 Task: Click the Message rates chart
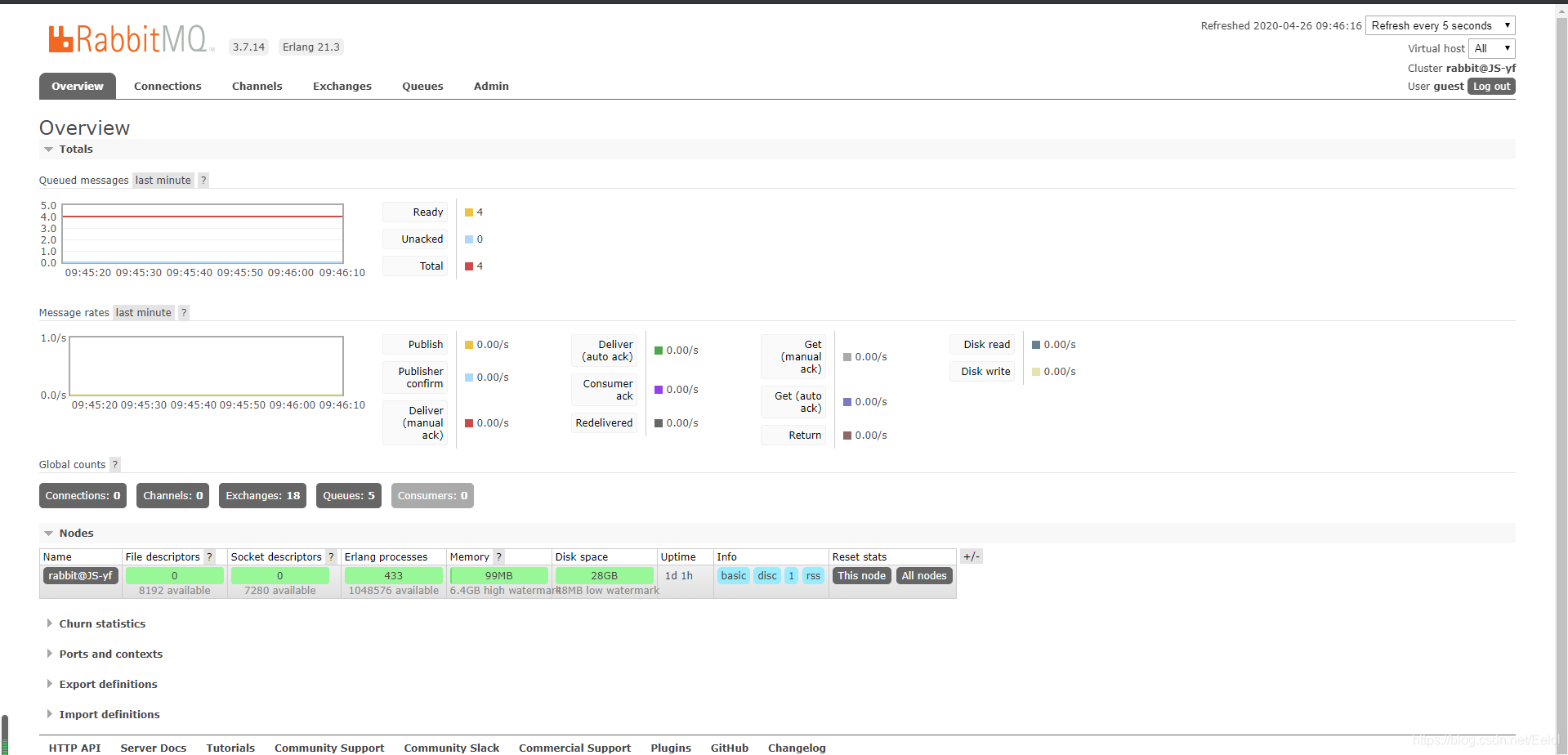[x=206, y=366]
